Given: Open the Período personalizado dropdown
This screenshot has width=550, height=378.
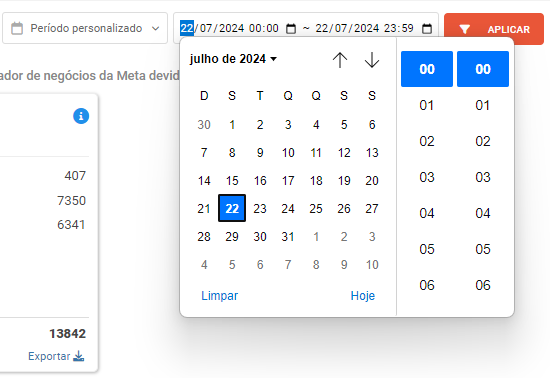Looking at the screenshot, I should coord(85,28).
